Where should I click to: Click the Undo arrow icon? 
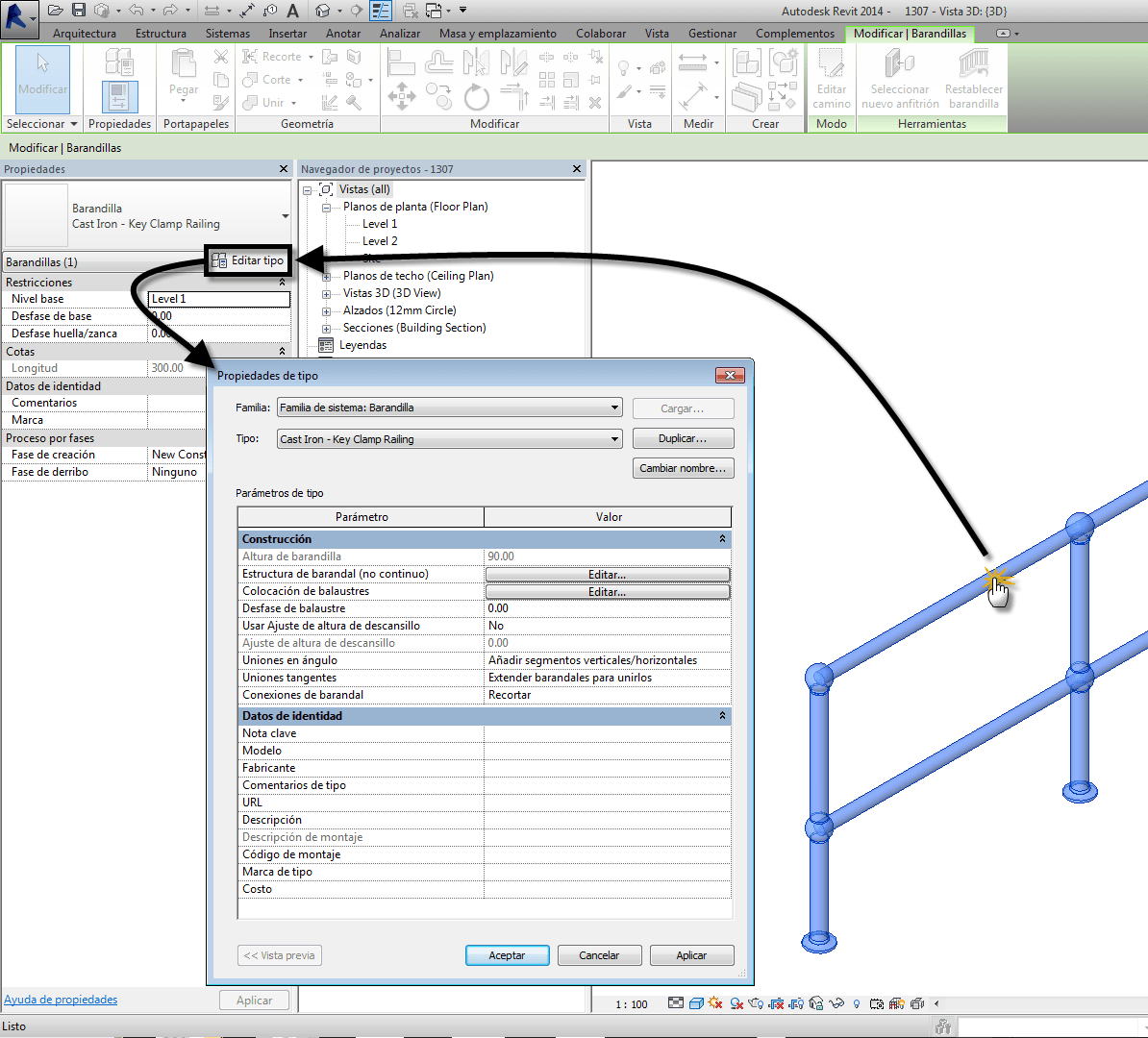click(x=137, y=11)
